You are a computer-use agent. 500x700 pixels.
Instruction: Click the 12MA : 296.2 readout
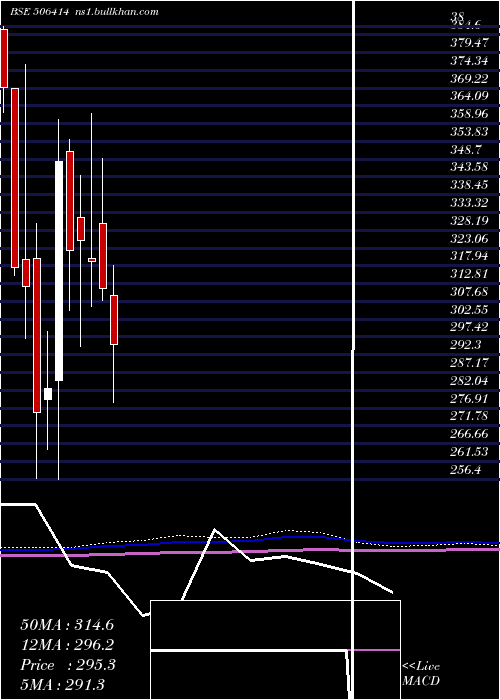(x=67, y=645)
